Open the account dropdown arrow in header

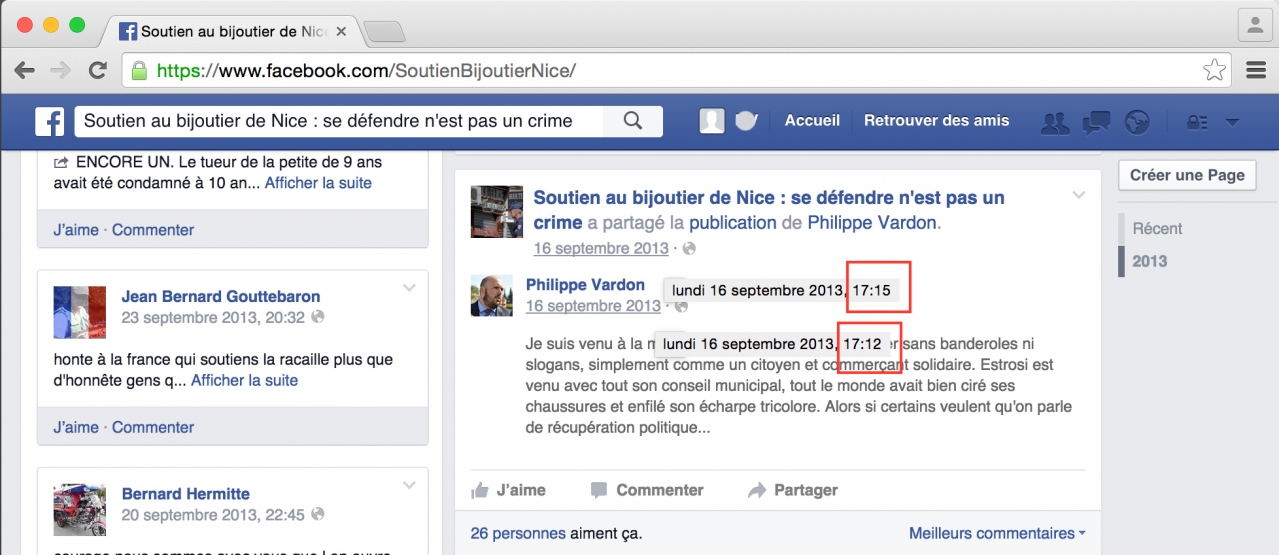pos(1232,122)
